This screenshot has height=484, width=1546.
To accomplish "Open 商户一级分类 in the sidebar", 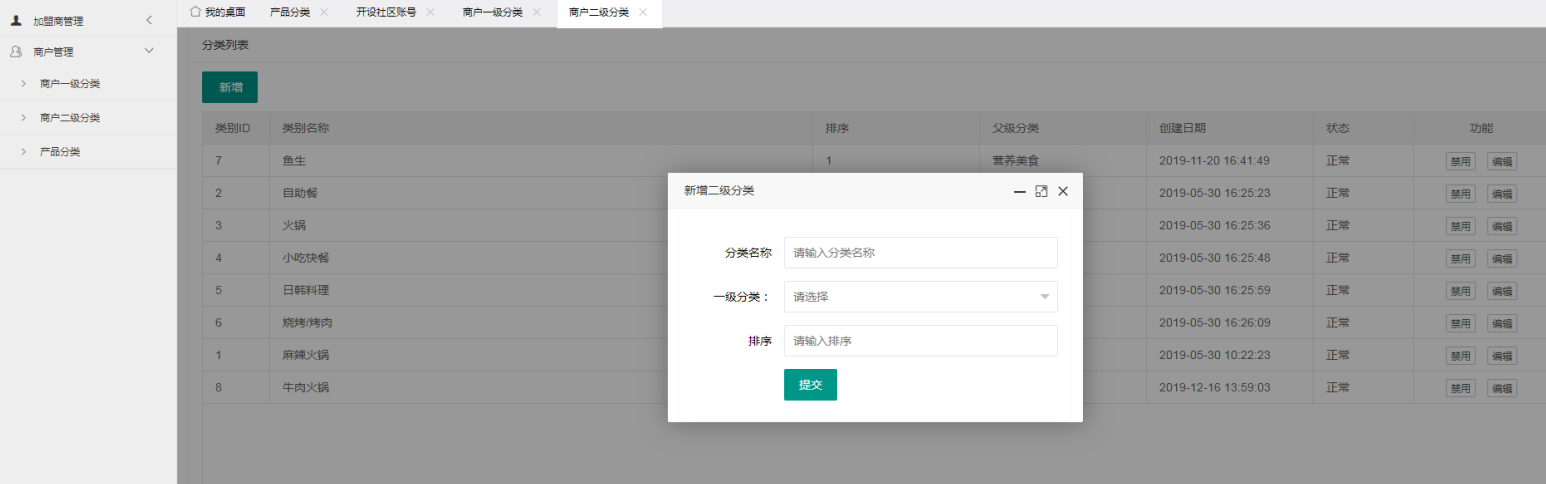I will coord(70,84).
